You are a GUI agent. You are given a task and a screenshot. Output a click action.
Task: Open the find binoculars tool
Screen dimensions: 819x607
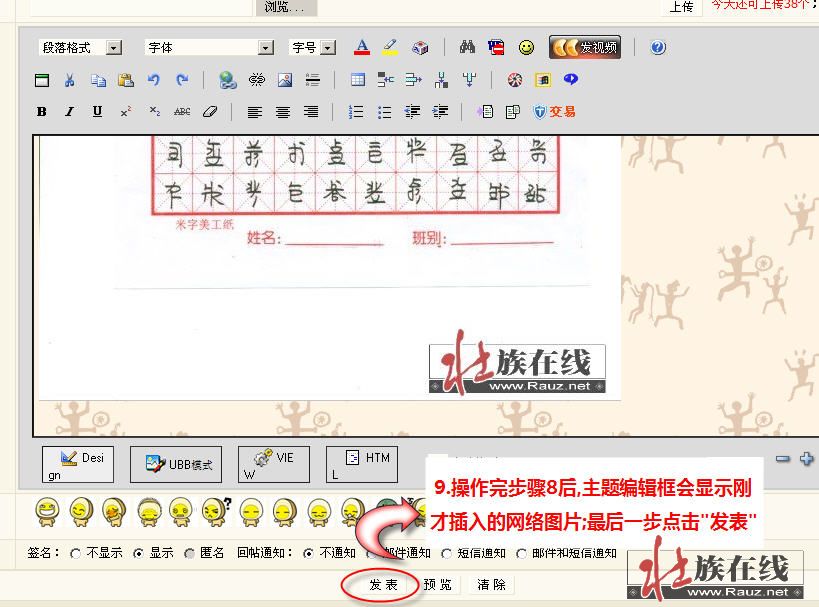coord(467,47)
